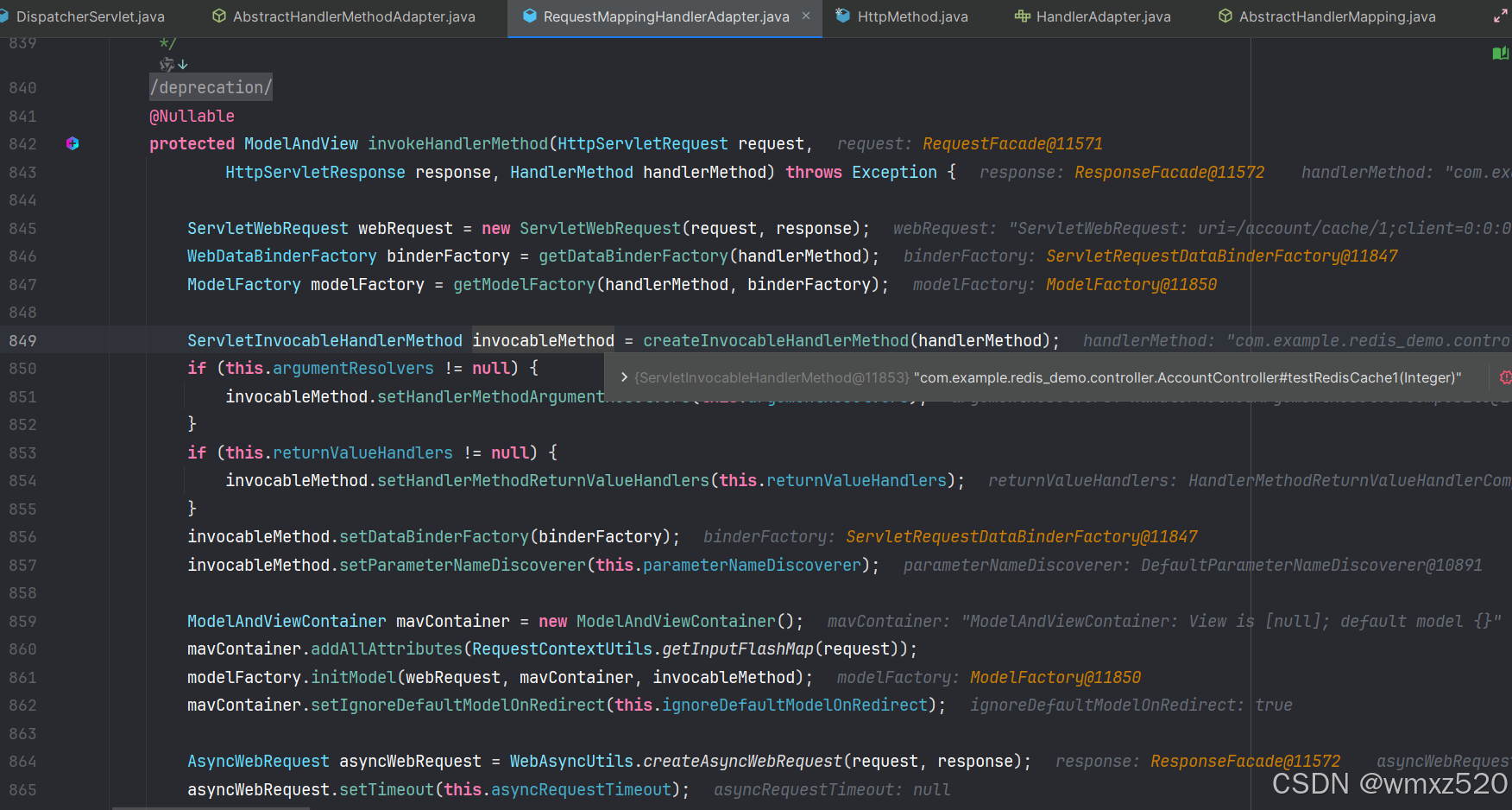Toggle the green Reader Mode book icon
The image size is (1512, 810).
click(x=1501, y=54)
